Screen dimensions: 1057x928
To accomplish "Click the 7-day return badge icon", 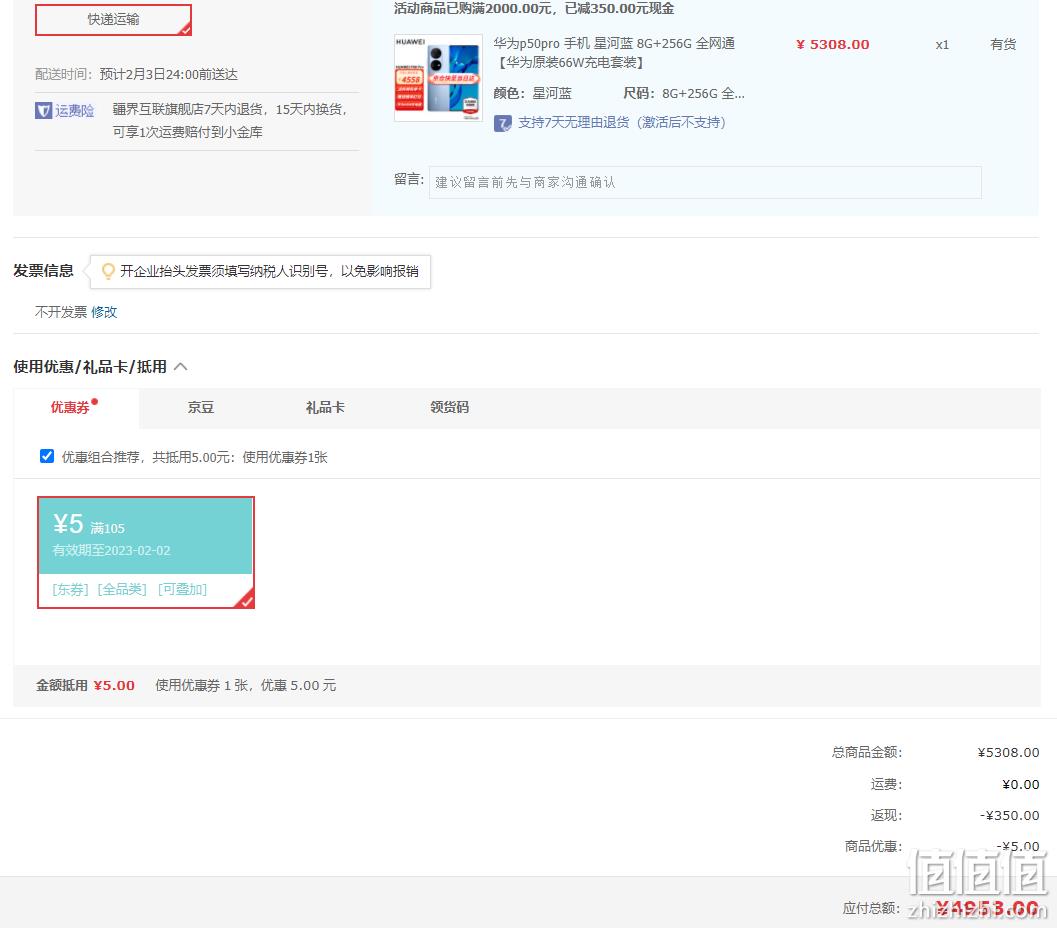I will [502, 123].
